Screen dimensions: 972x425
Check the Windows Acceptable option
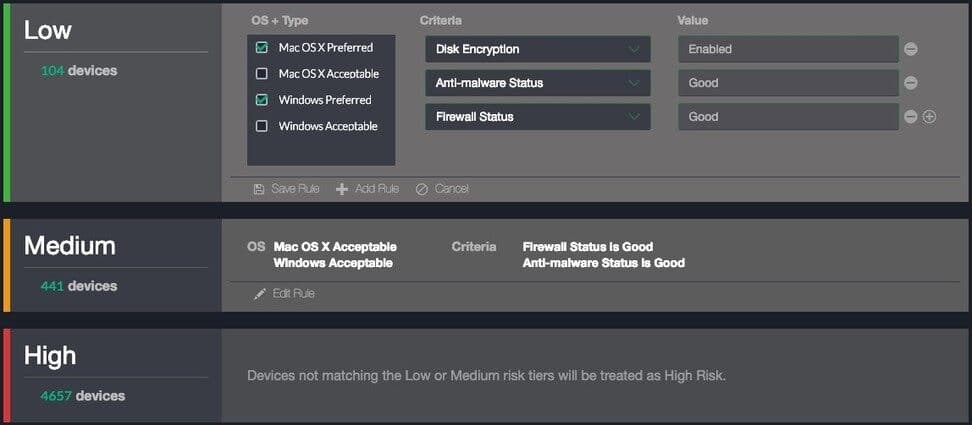[x=262, y=126]
